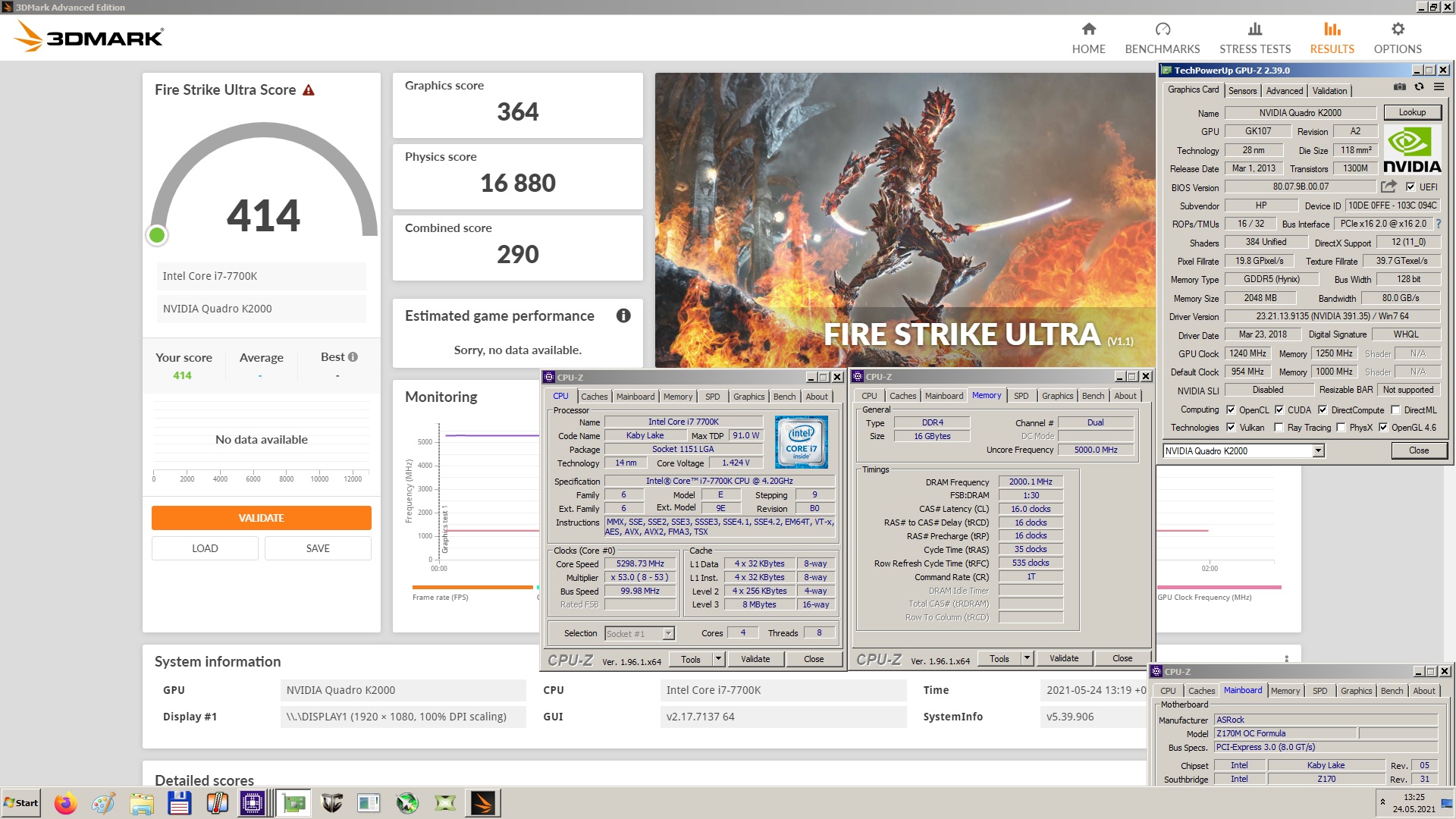Viewport: 1456px width, 819px height.
Task: Click Close button at bottom of GPU-Z
Action: click(1418, 450)
